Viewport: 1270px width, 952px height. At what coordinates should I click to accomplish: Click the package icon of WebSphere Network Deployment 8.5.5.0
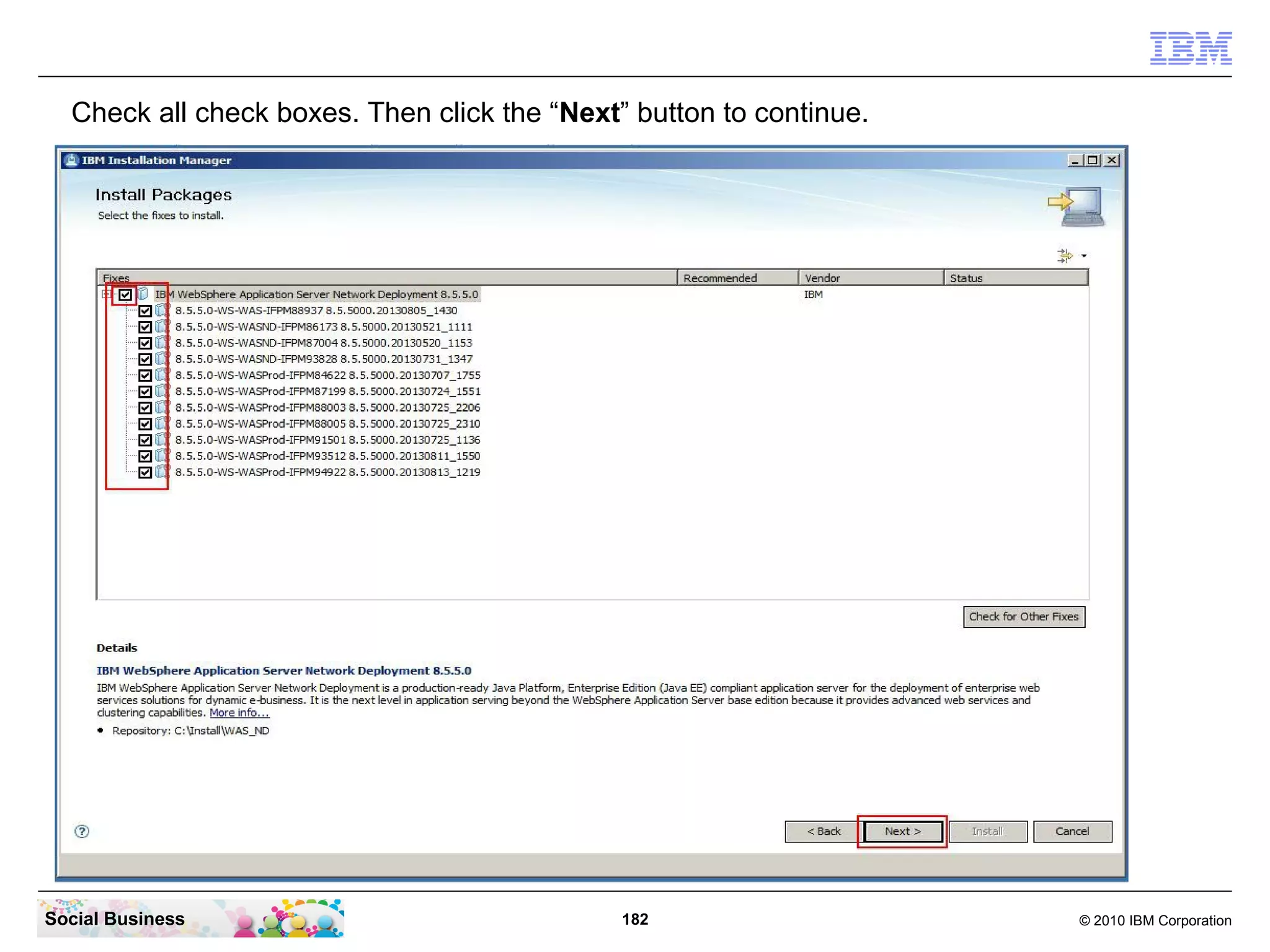[x=143, y=294]
